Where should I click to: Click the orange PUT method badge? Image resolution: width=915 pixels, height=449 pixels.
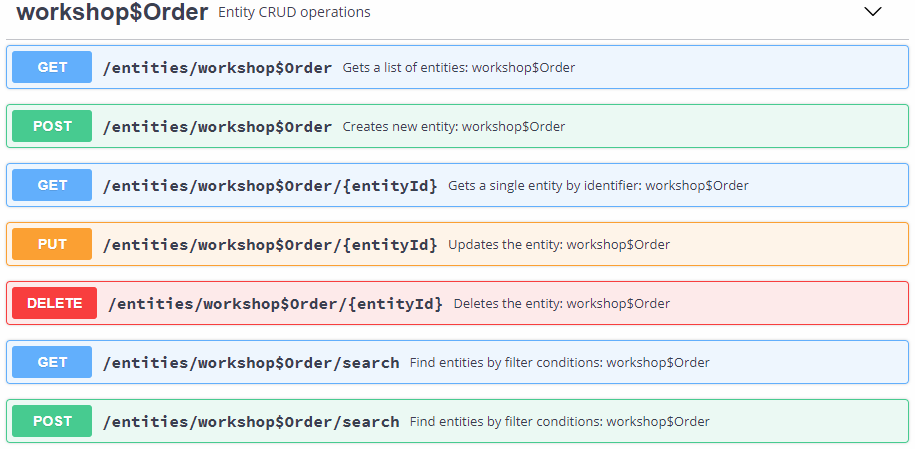(x=52, y=244)
